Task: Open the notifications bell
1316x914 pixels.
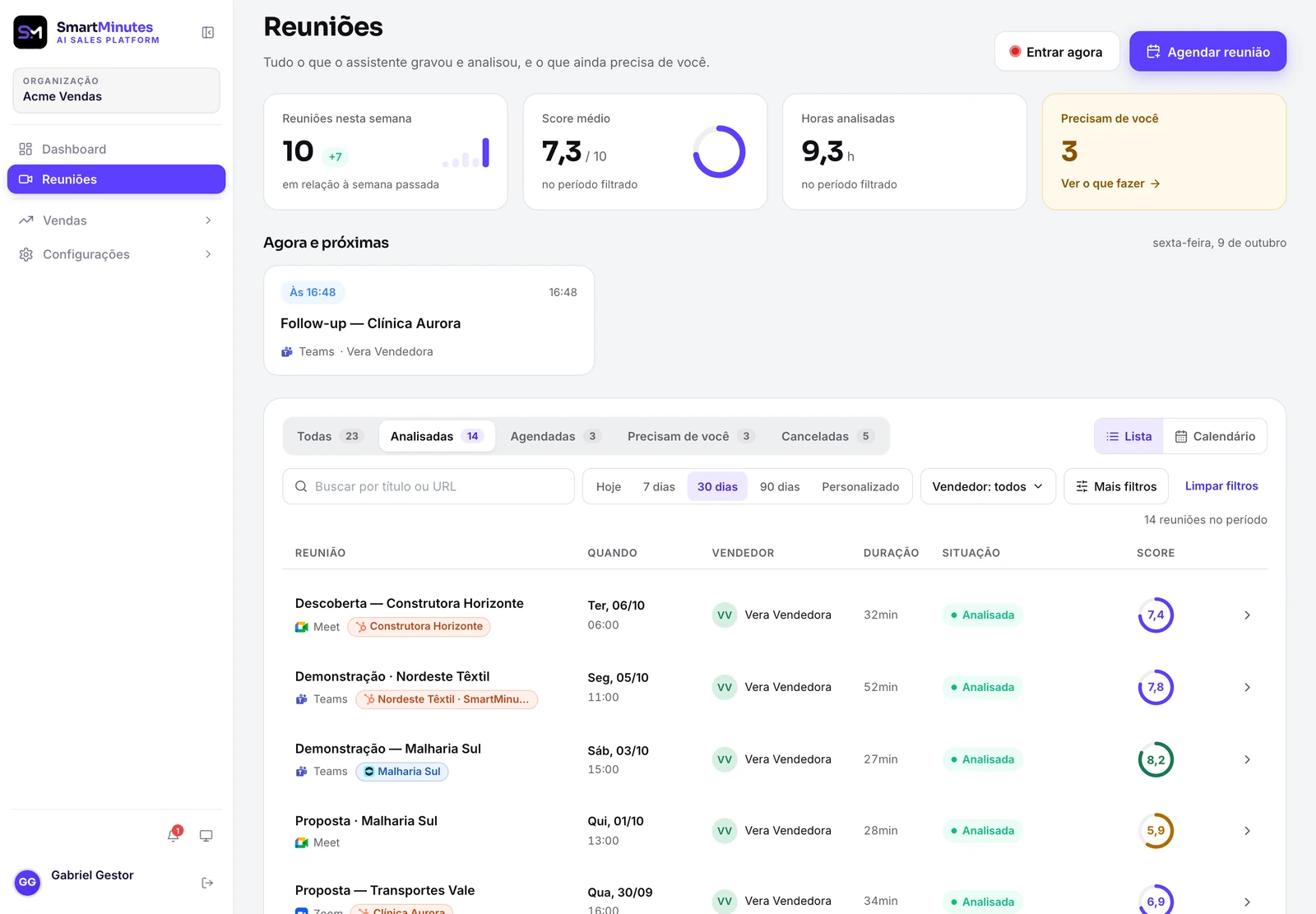Action: (174, 835)
